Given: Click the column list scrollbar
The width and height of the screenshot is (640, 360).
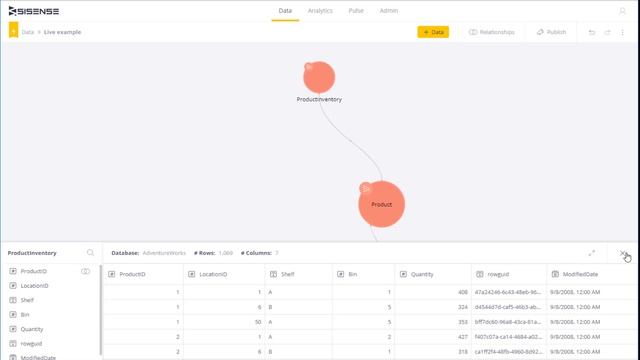Looking at the screenshot, I should pos(100,310).
